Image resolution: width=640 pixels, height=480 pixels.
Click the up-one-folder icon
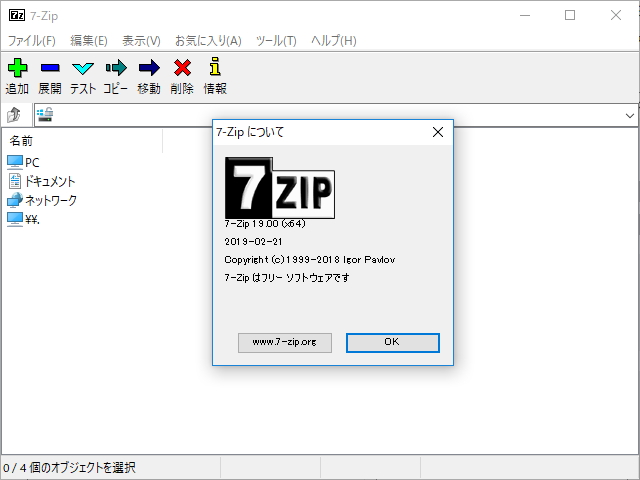[x=13, y=115]
